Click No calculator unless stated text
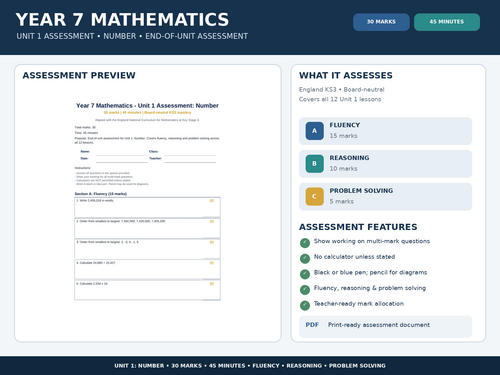500x375 pixels. [x=354, y=257]
